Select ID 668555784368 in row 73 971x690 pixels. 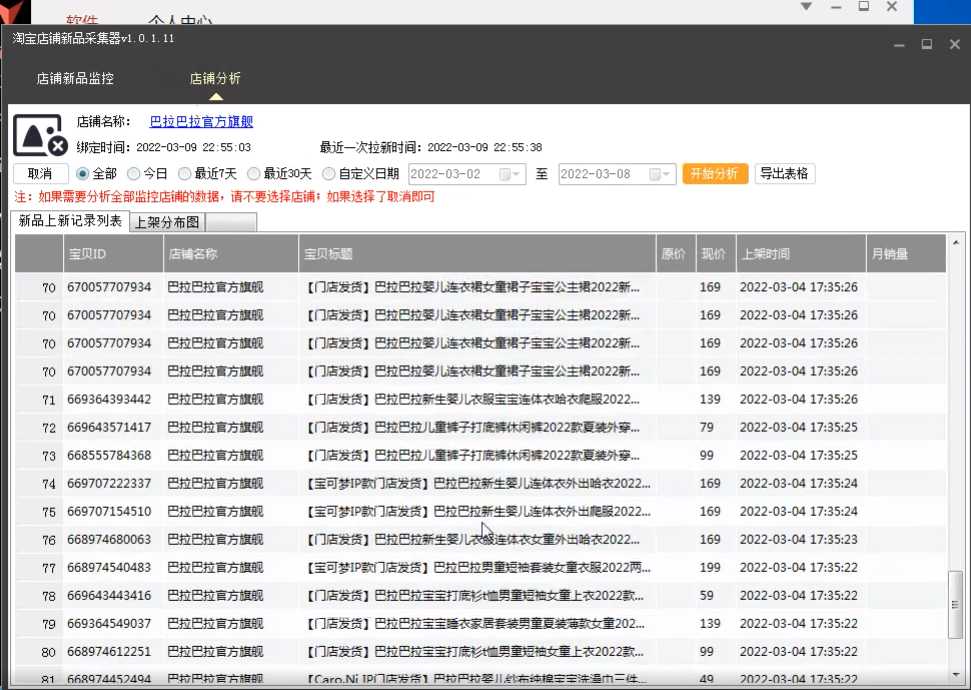pos(109,455)
